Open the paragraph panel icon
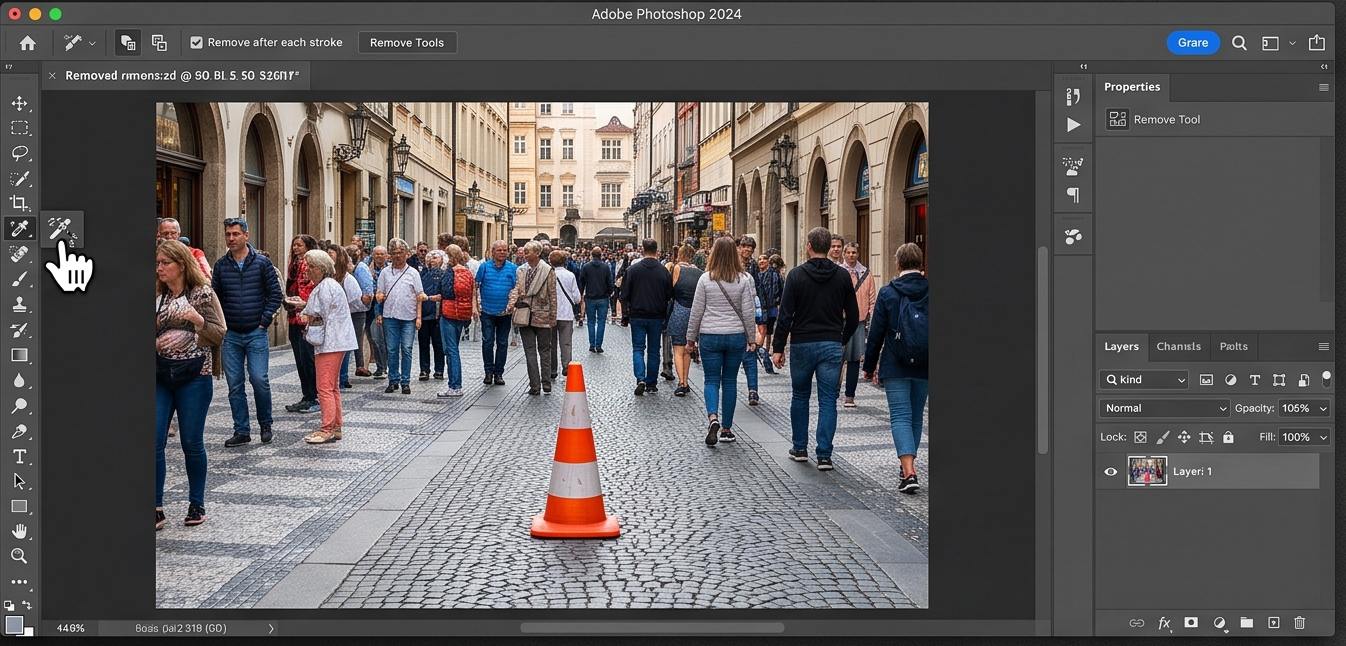The image size is (1346, 646). [1073, 195]
